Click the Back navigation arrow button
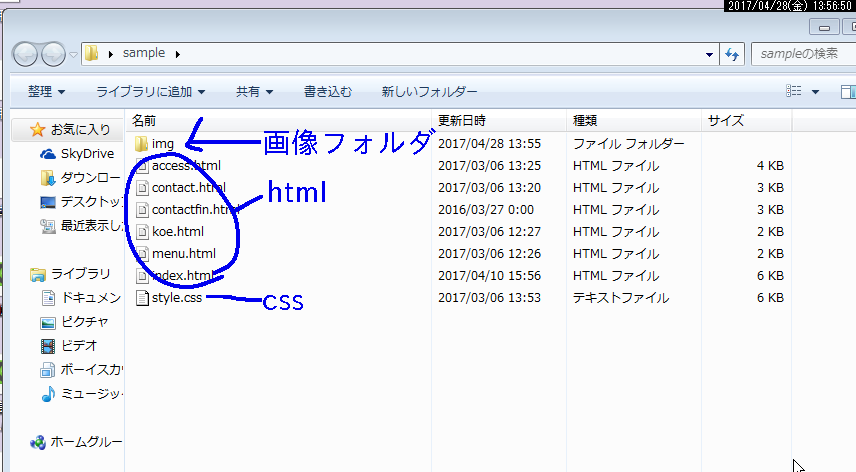The width and height of the screenshot is (856, 472). pos(25,54)
